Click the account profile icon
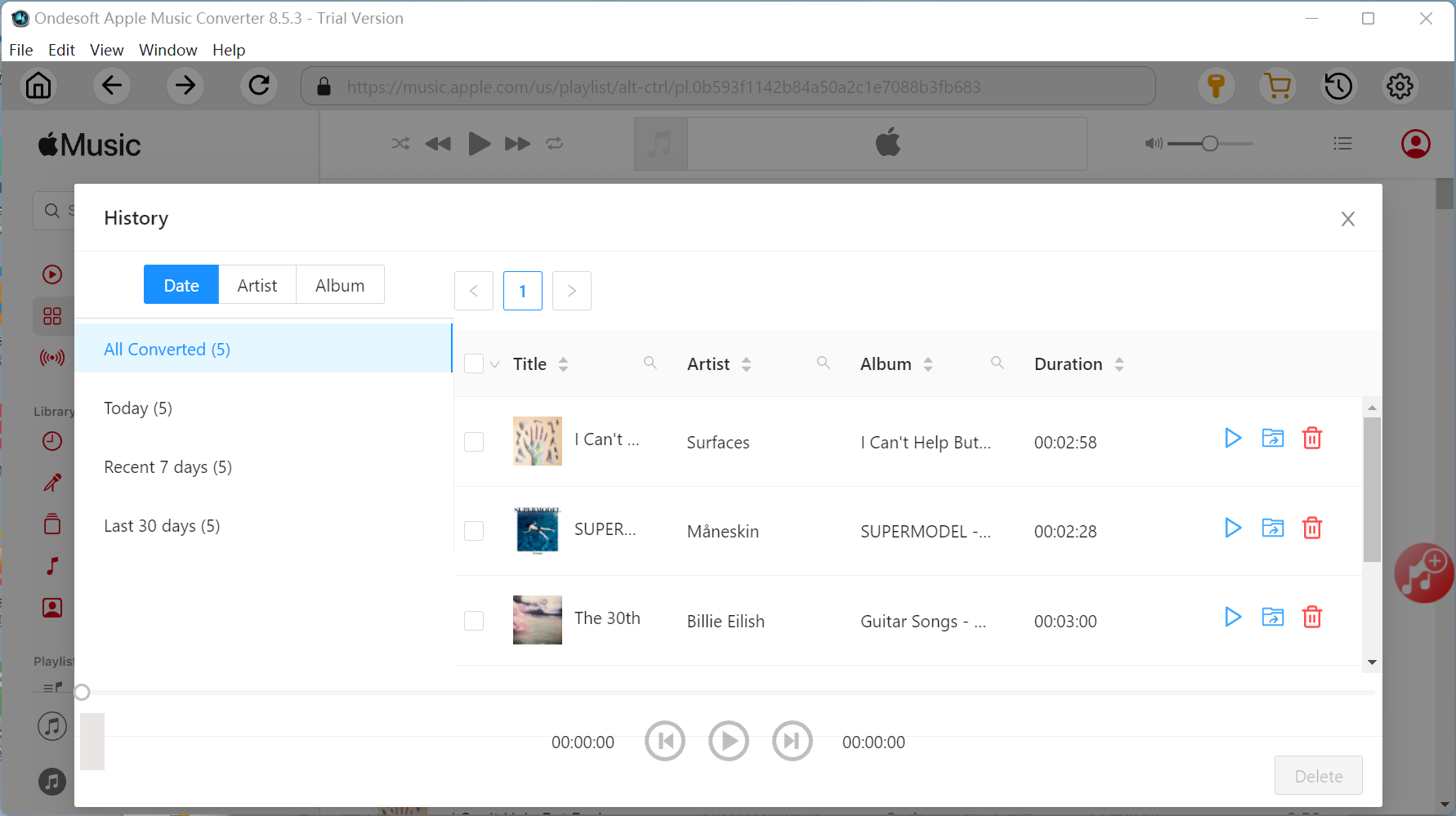 1416,144
